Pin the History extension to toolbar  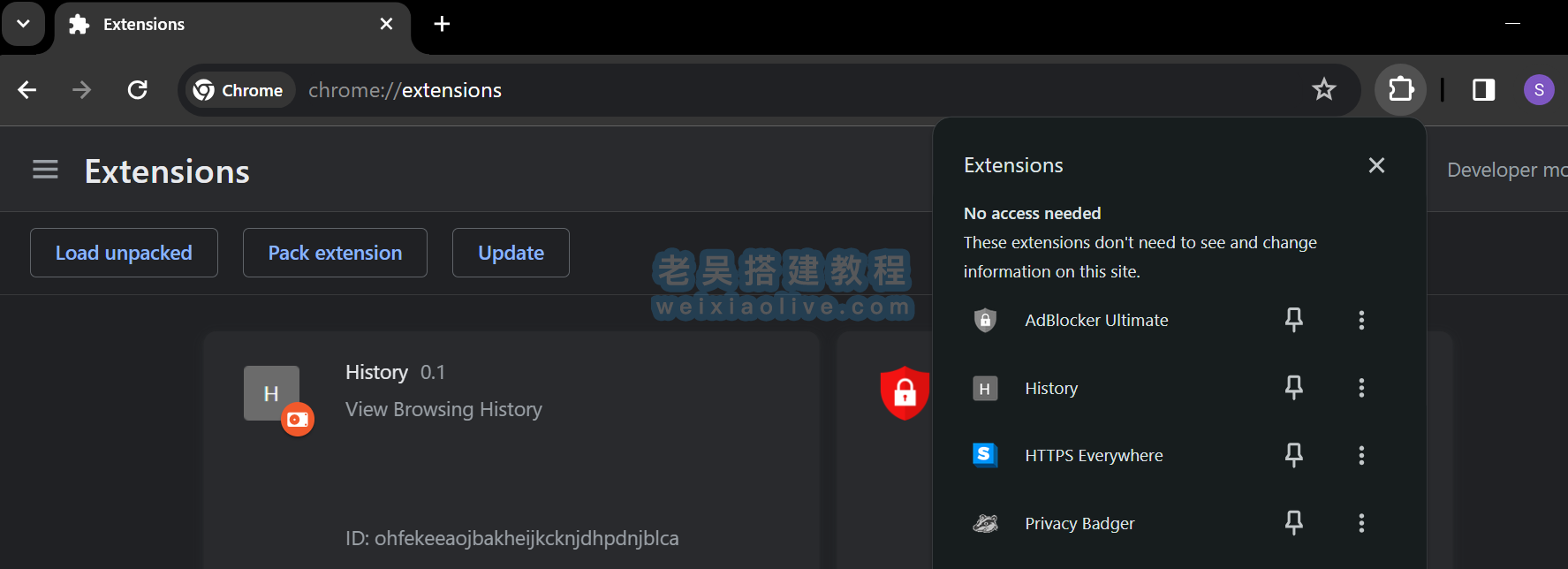coord(1293,388)
